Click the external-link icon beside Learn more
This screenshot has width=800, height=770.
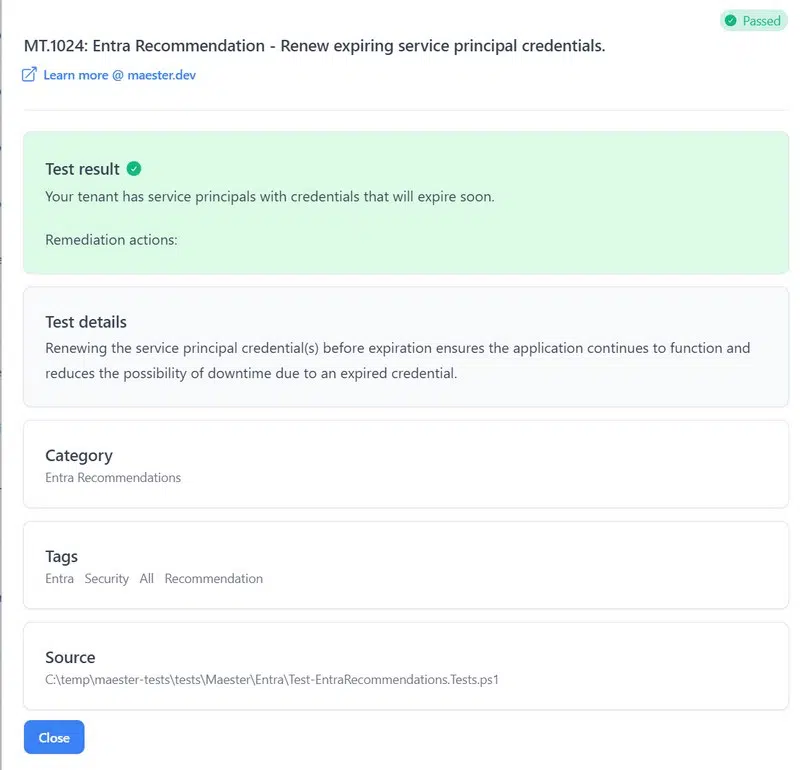point(30,75)
